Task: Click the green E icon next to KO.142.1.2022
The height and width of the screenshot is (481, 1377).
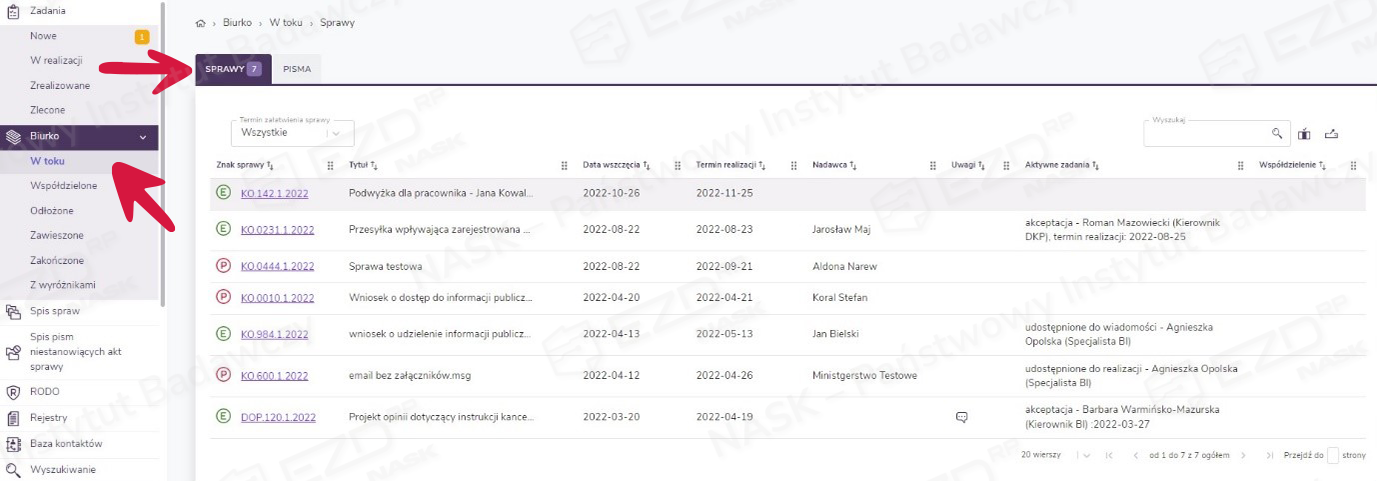Action: [x=223, y=194]
